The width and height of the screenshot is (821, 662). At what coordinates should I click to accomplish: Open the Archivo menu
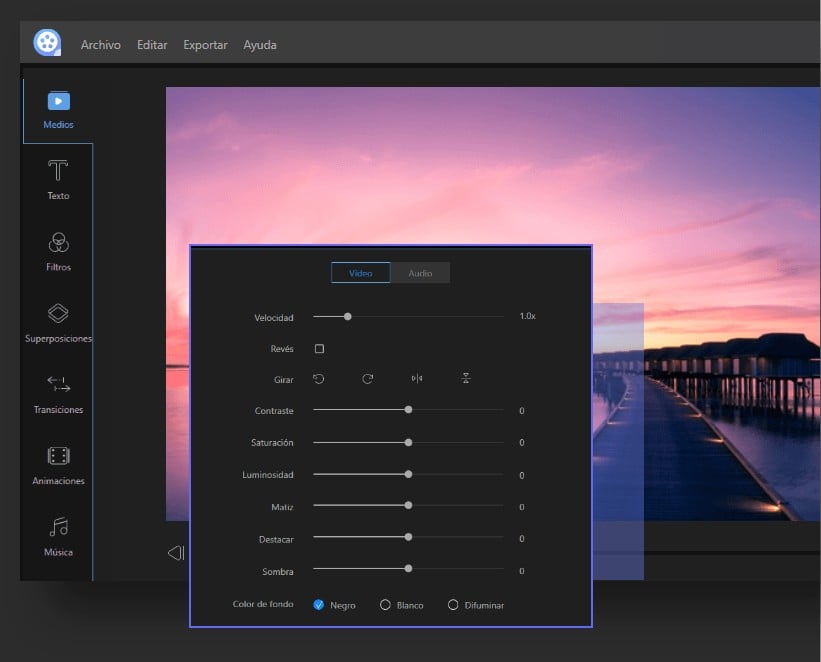pyautogui.click(x=100, y=45)
